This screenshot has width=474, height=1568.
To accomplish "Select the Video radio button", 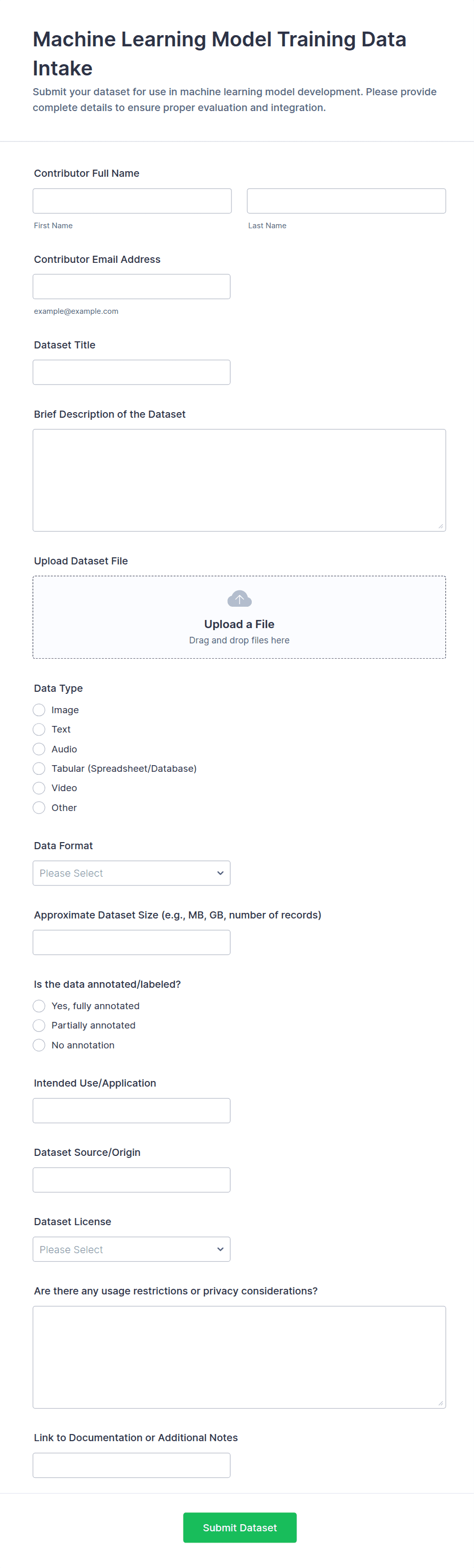I will (39, 788).
